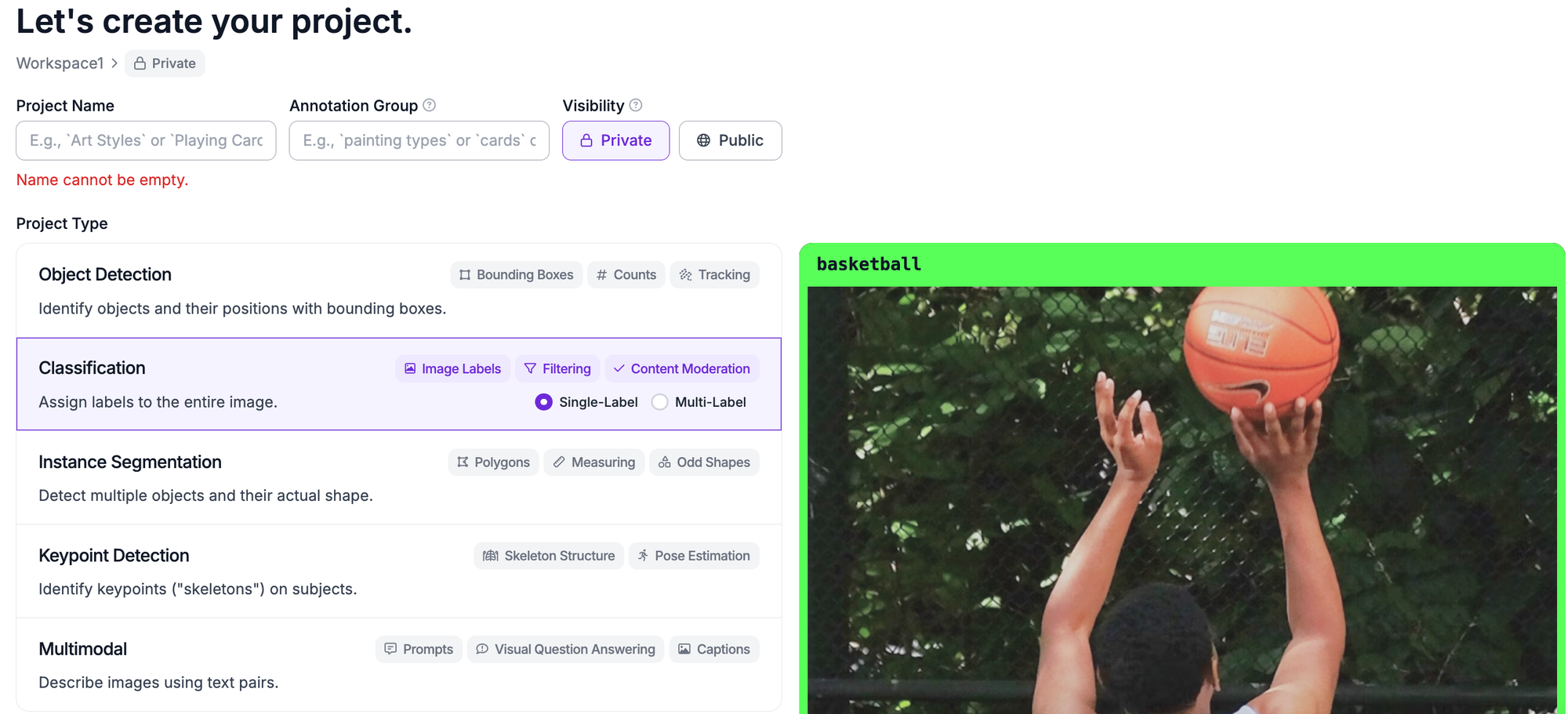This screenshot has width=1568, height=714.
Task: Click the Tracking tag icon
Action: [x=686, y=275]
